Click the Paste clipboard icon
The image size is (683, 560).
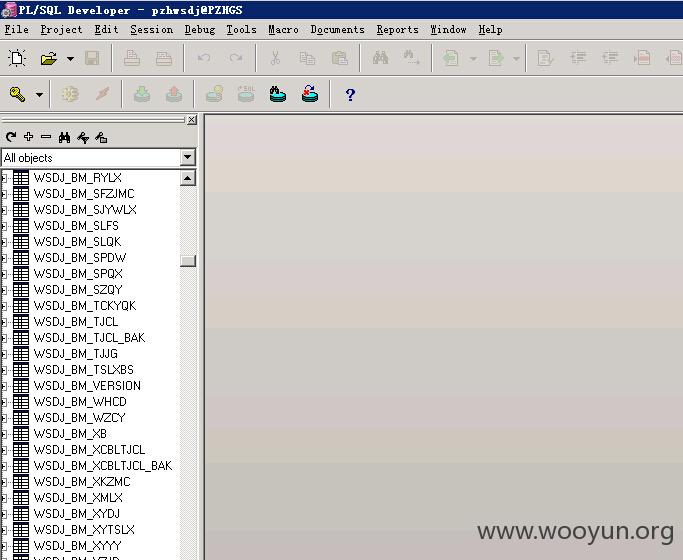click(339, 58)
